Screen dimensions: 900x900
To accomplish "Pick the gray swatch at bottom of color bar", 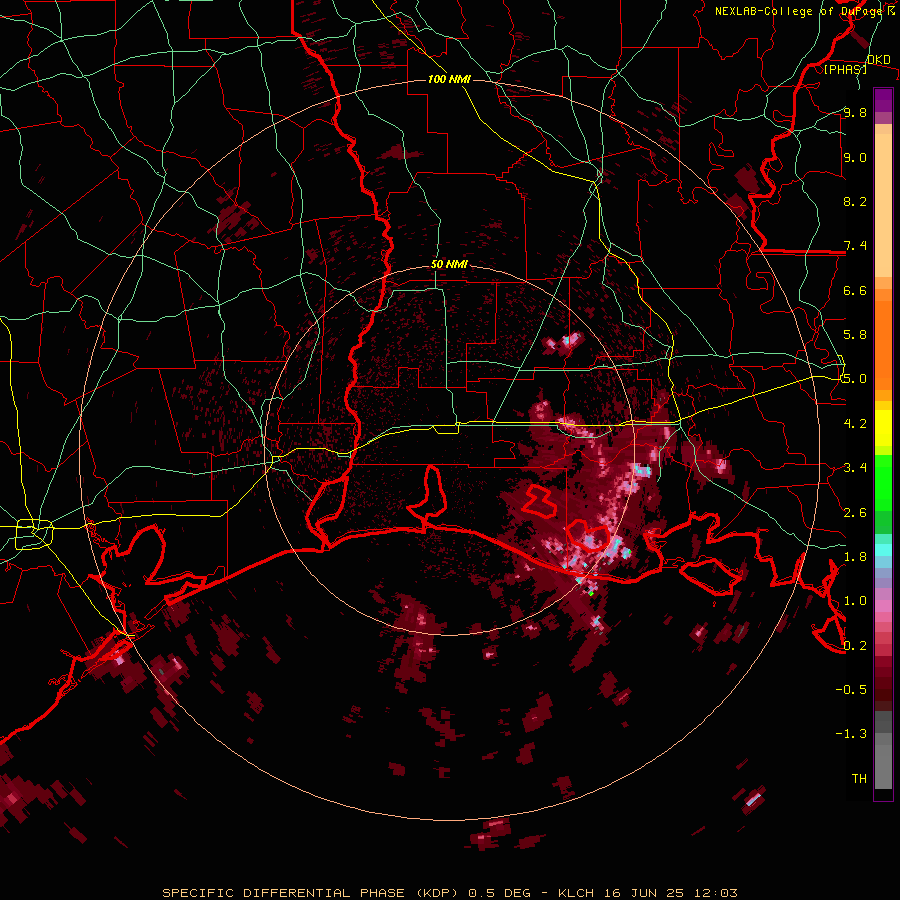I will click(883, 766).
